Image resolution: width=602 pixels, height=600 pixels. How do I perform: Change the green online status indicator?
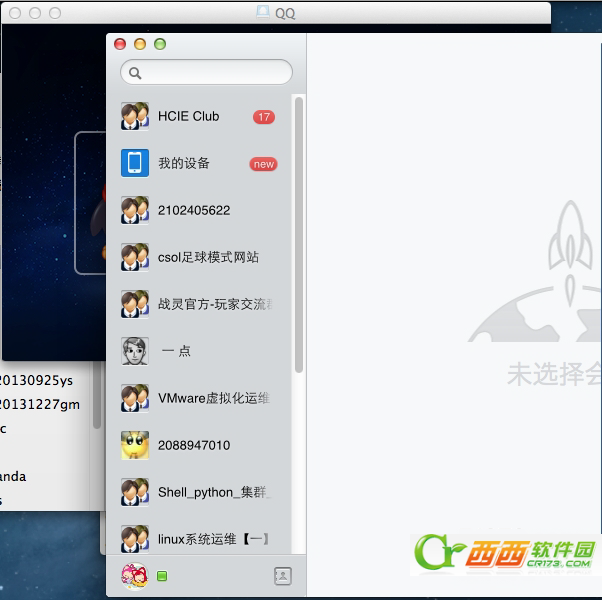coord(162,576)
